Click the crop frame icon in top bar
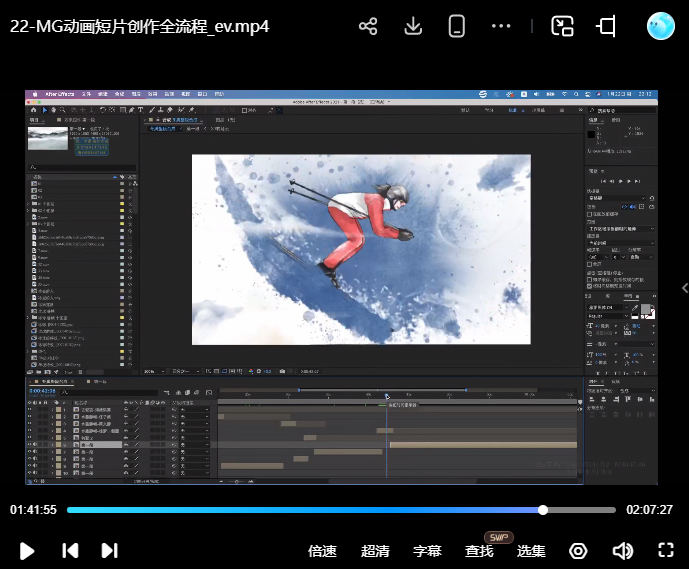 click(x=606, y=27)
